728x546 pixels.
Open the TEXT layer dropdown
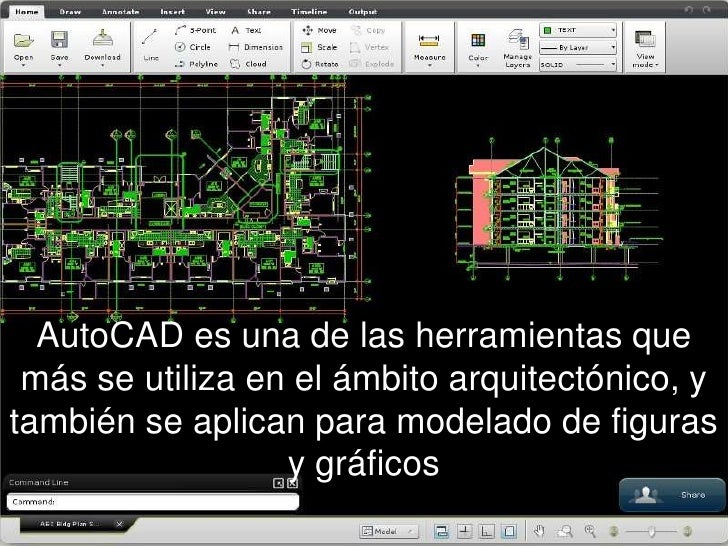pyautogui.click(x=578, y=30)
